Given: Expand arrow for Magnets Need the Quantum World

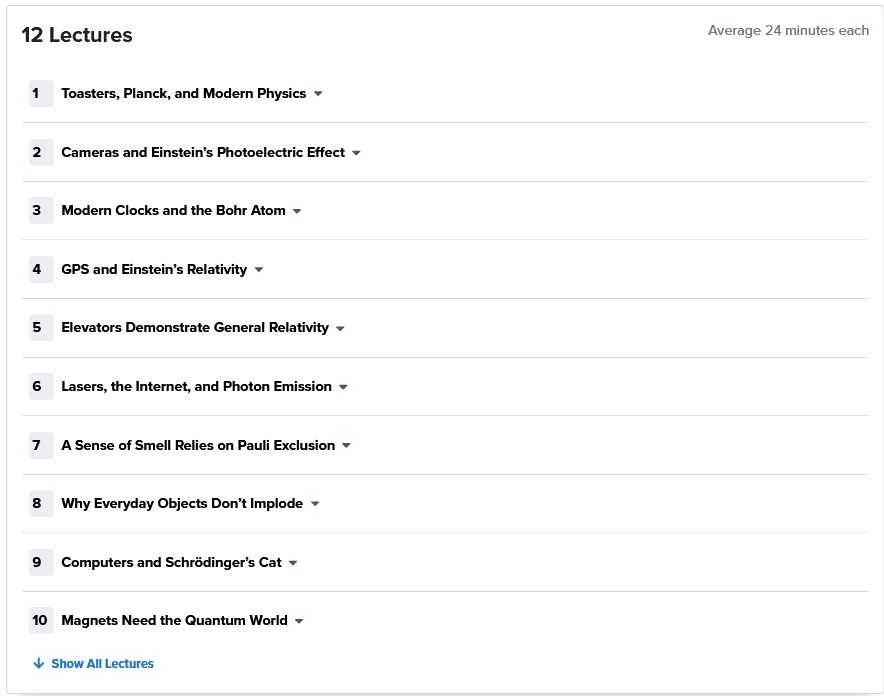Looking at the screenshot, I should pos(299,622).
